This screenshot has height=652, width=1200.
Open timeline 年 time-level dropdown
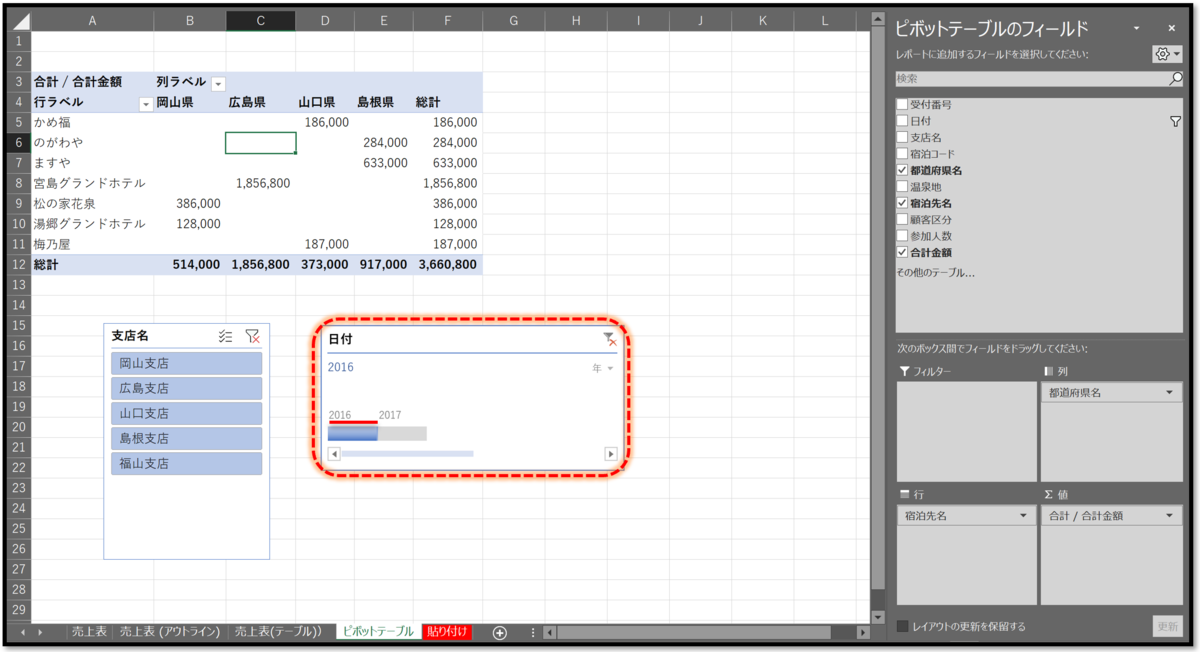(x=603, y=368)
